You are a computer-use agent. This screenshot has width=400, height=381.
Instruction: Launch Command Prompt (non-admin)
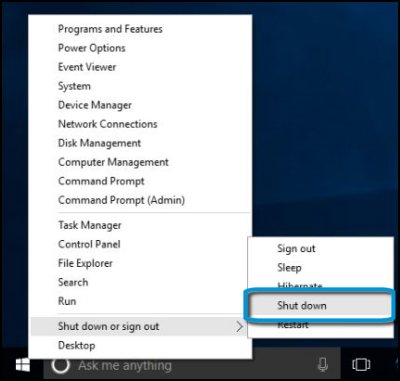pyautogui.click(x=140, y=181)
